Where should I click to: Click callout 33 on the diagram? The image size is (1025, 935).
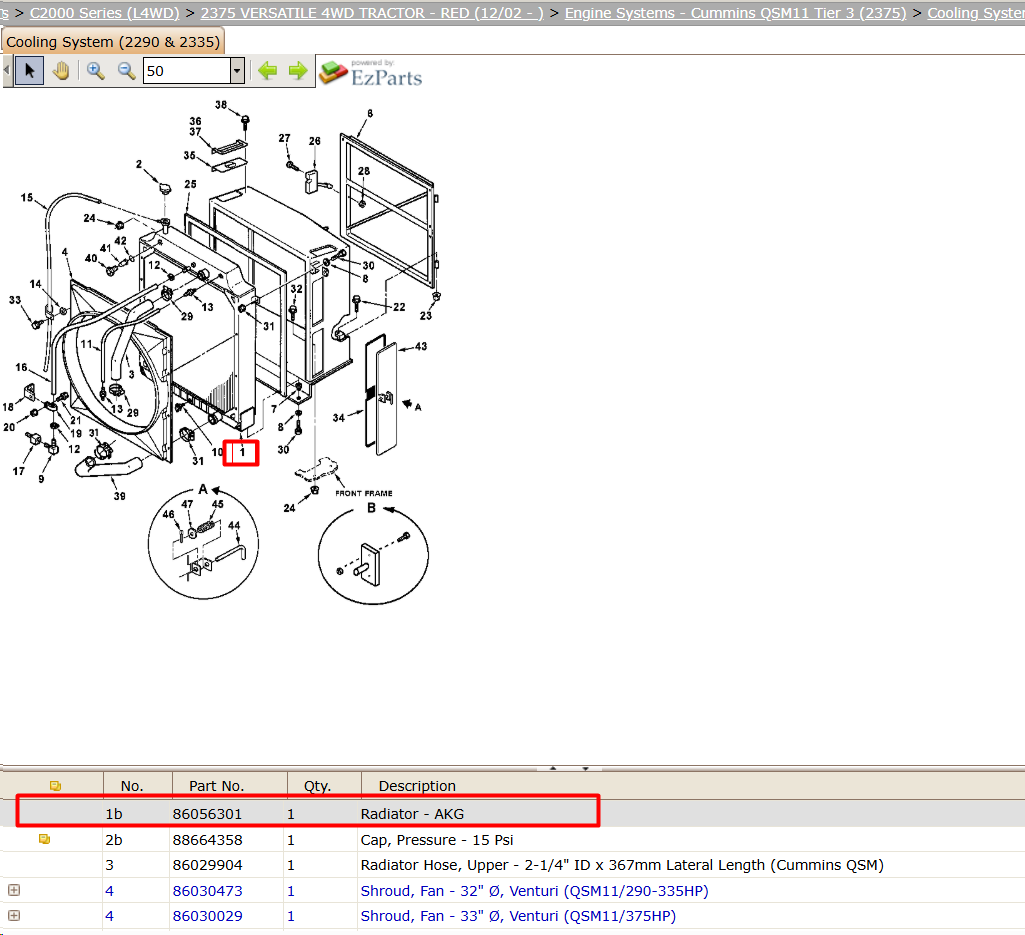[14, 299]
